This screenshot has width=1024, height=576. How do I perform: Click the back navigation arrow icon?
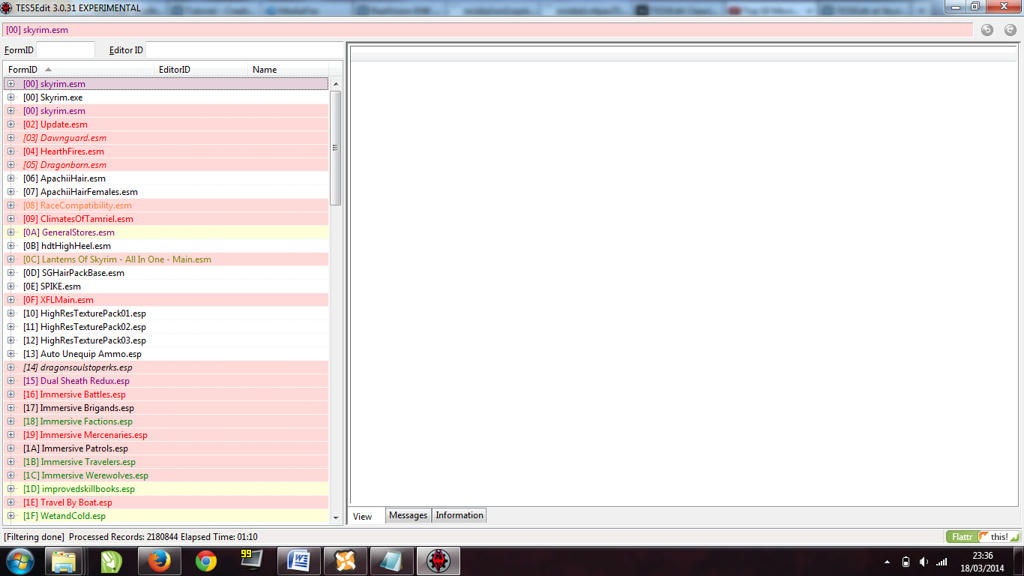click(x=987, y=30)
